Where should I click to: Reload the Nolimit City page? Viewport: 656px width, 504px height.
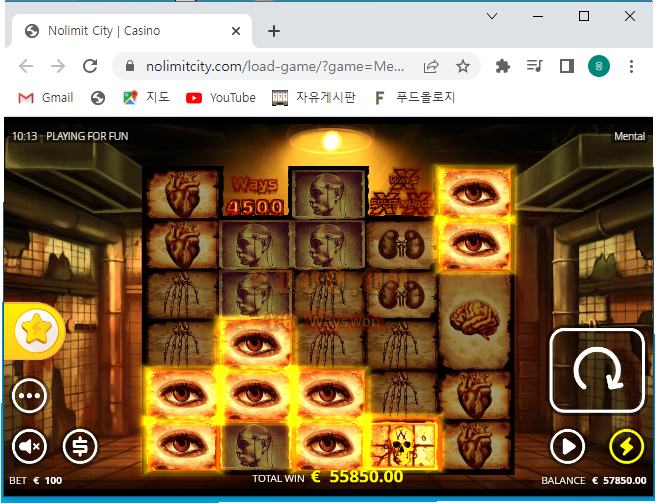(x=90, y=66)
